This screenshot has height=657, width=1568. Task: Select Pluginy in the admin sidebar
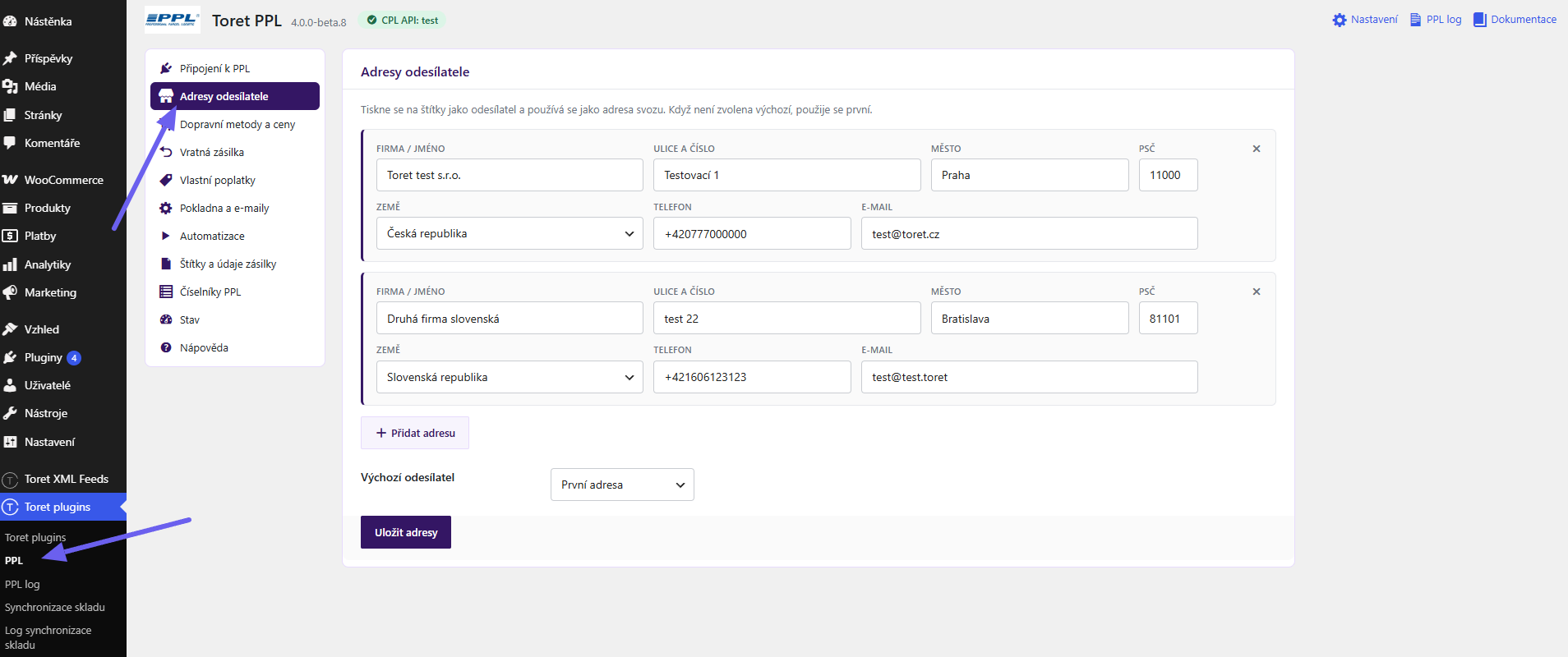43,357
